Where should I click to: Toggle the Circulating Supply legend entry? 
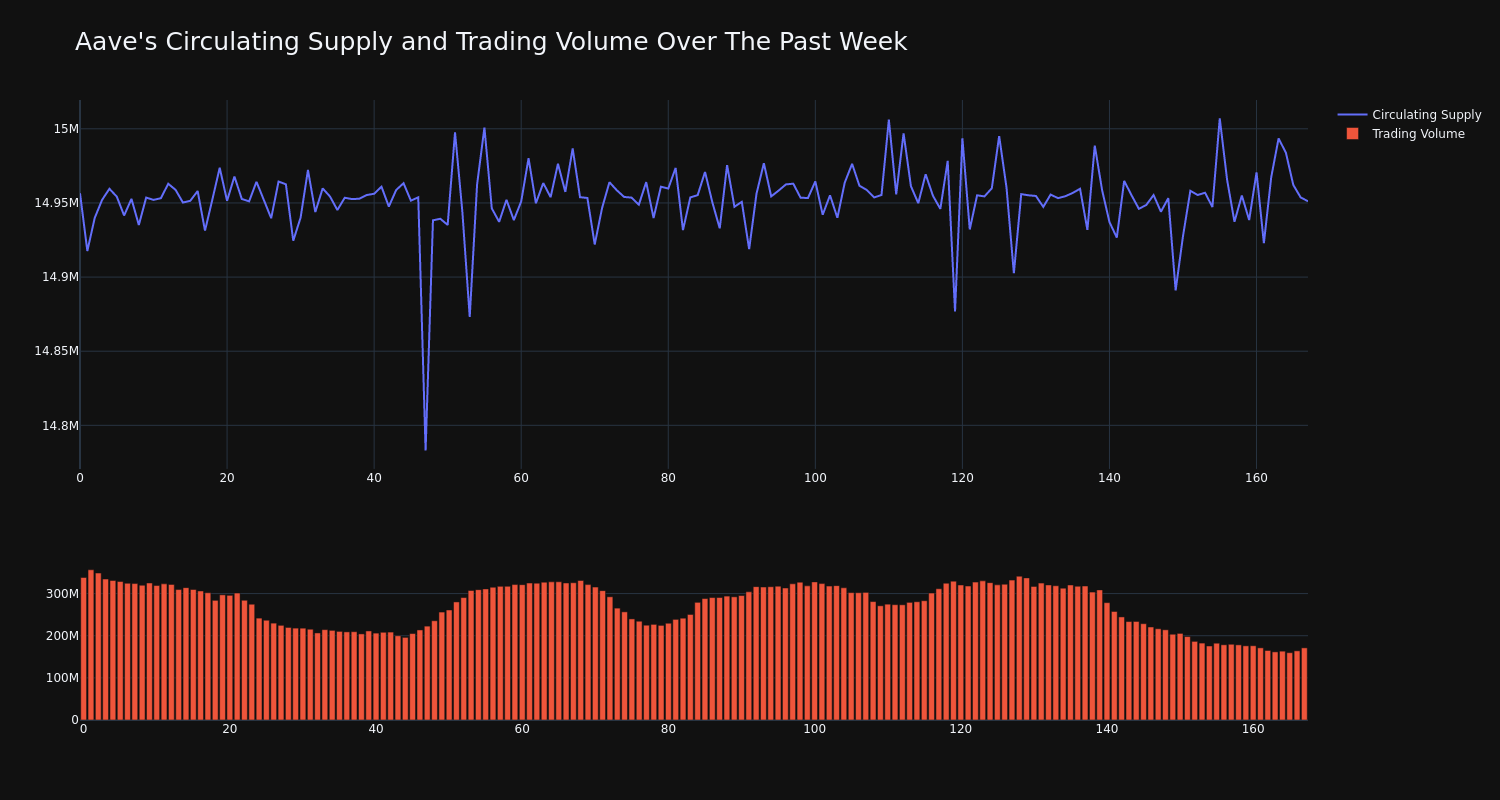pos(1410,115)
